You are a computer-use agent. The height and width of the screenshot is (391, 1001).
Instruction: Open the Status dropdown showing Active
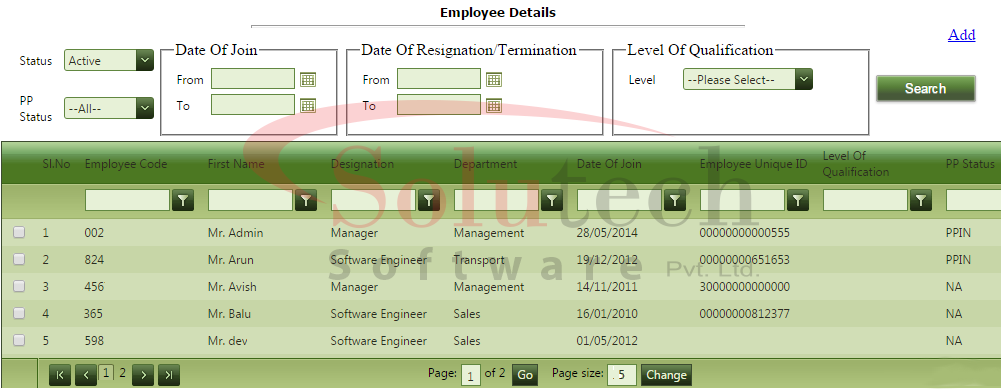click(109, 61)
